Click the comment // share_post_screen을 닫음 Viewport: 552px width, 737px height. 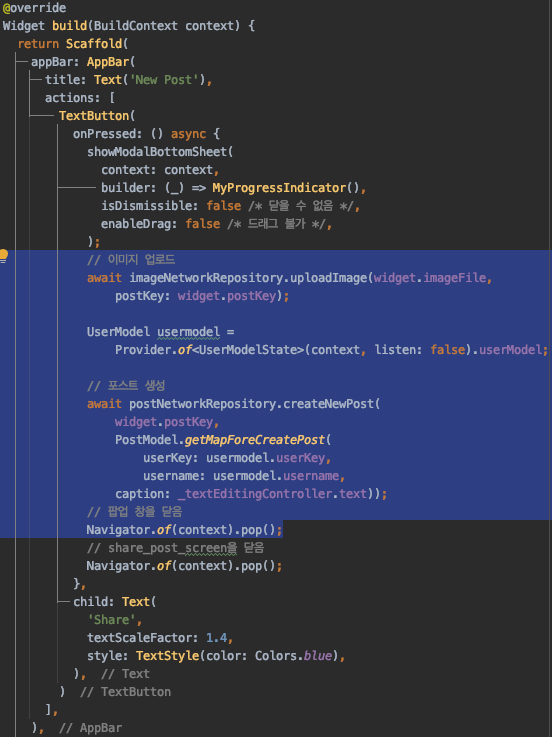click(175, 548)
